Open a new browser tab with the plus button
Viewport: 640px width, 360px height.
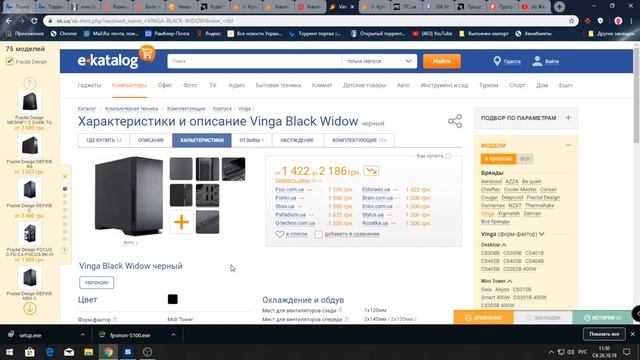click(559, 7)
